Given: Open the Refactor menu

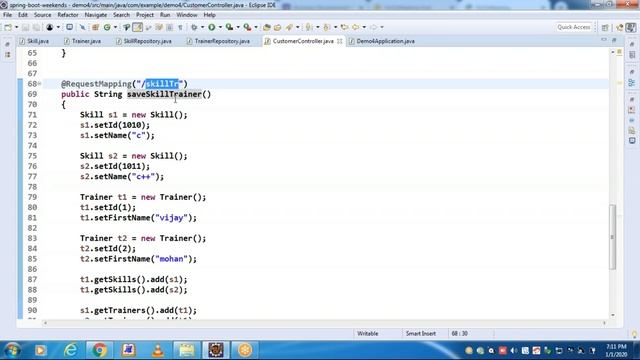Looking at the screenshot, I should click(68, 15).
